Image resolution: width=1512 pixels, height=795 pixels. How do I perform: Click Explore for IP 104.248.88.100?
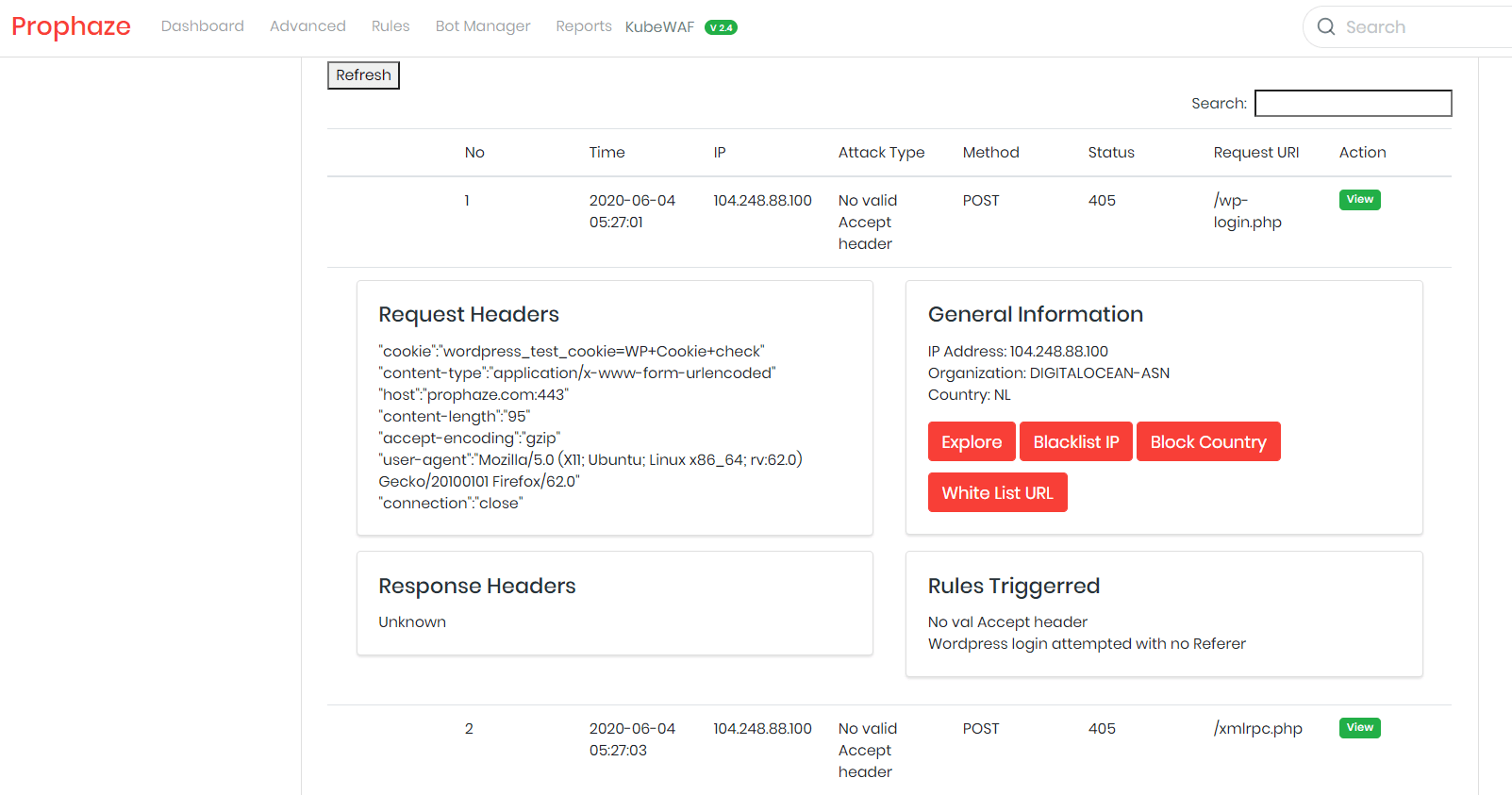tap(972, 442)
